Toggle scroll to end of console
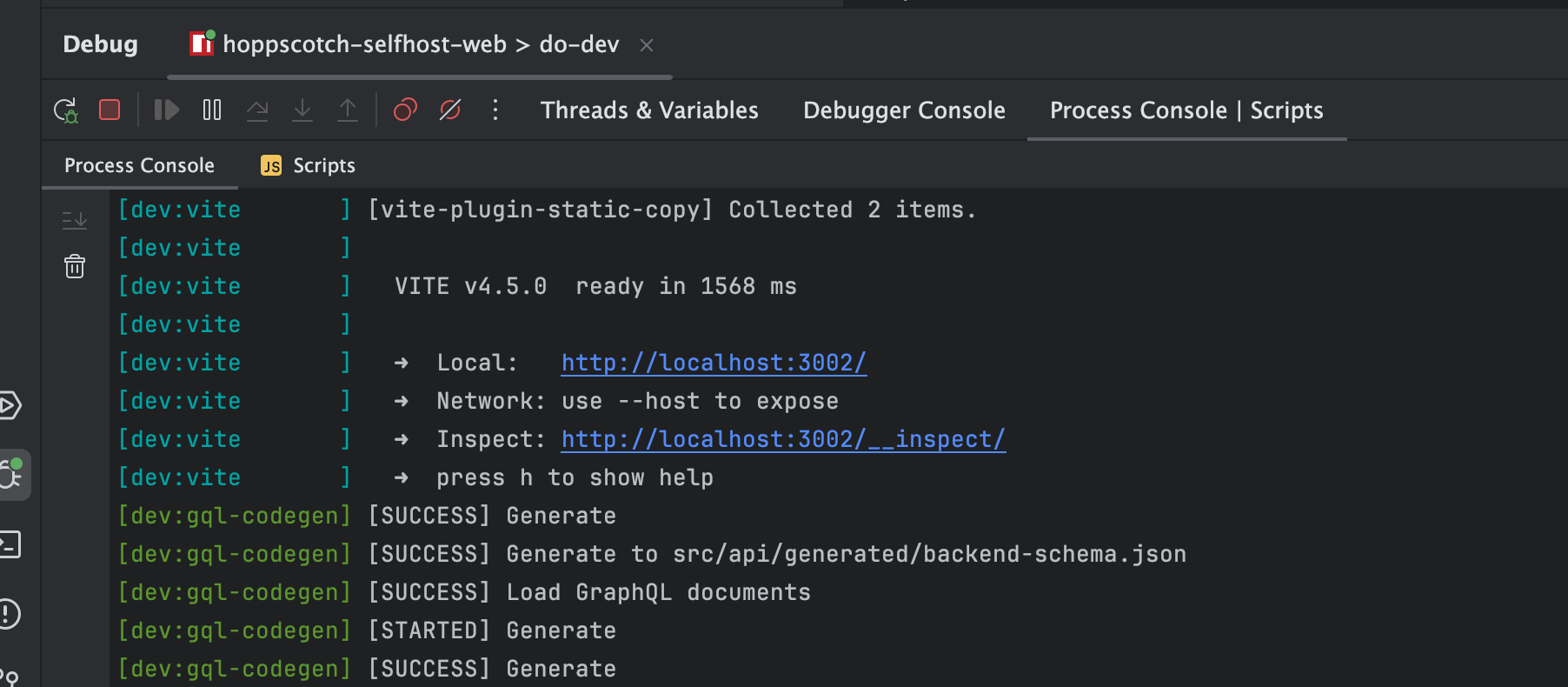The image size is (1568, 687). pos(75,220)
